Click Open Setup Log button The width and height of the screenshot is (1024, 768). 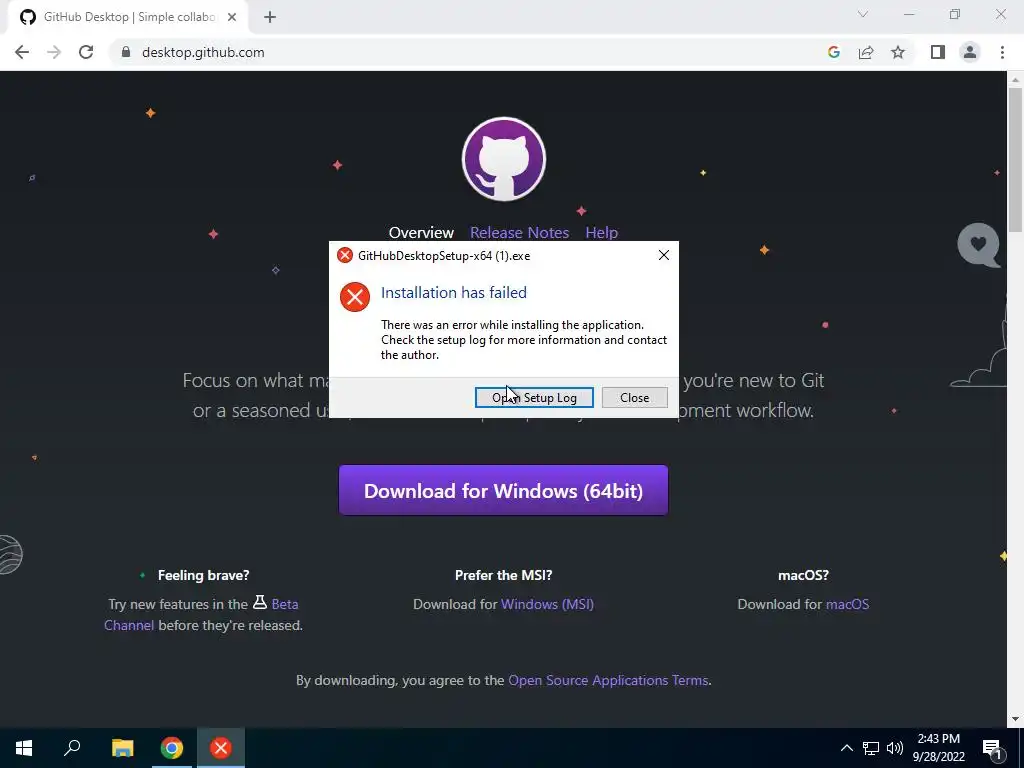point(534,398)
